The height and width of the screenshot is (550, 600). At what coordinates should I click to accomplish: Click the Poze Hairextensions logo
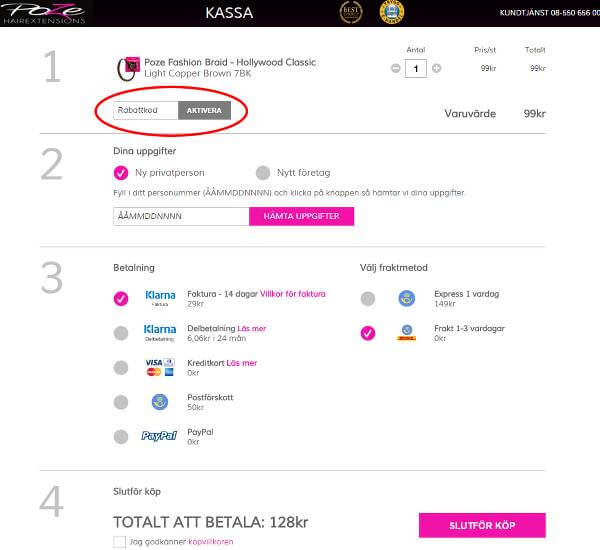43,12
